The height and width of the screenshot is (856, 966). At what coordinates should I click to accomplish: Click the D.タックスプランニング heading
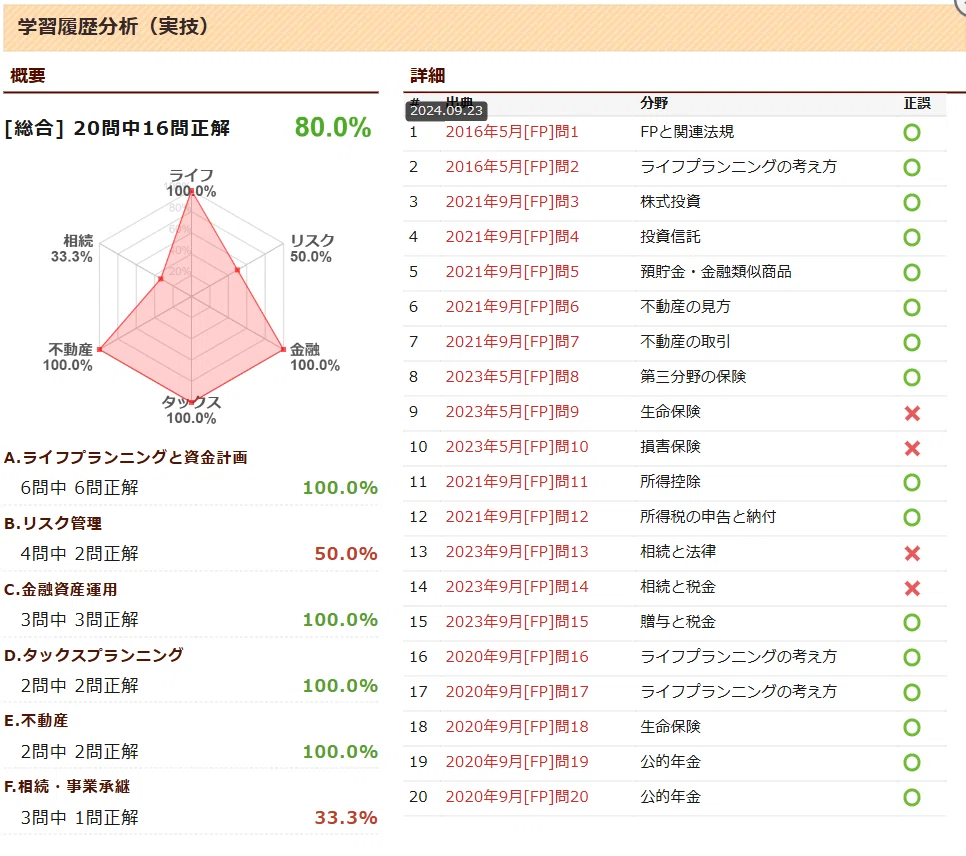[x=94, y=655]
